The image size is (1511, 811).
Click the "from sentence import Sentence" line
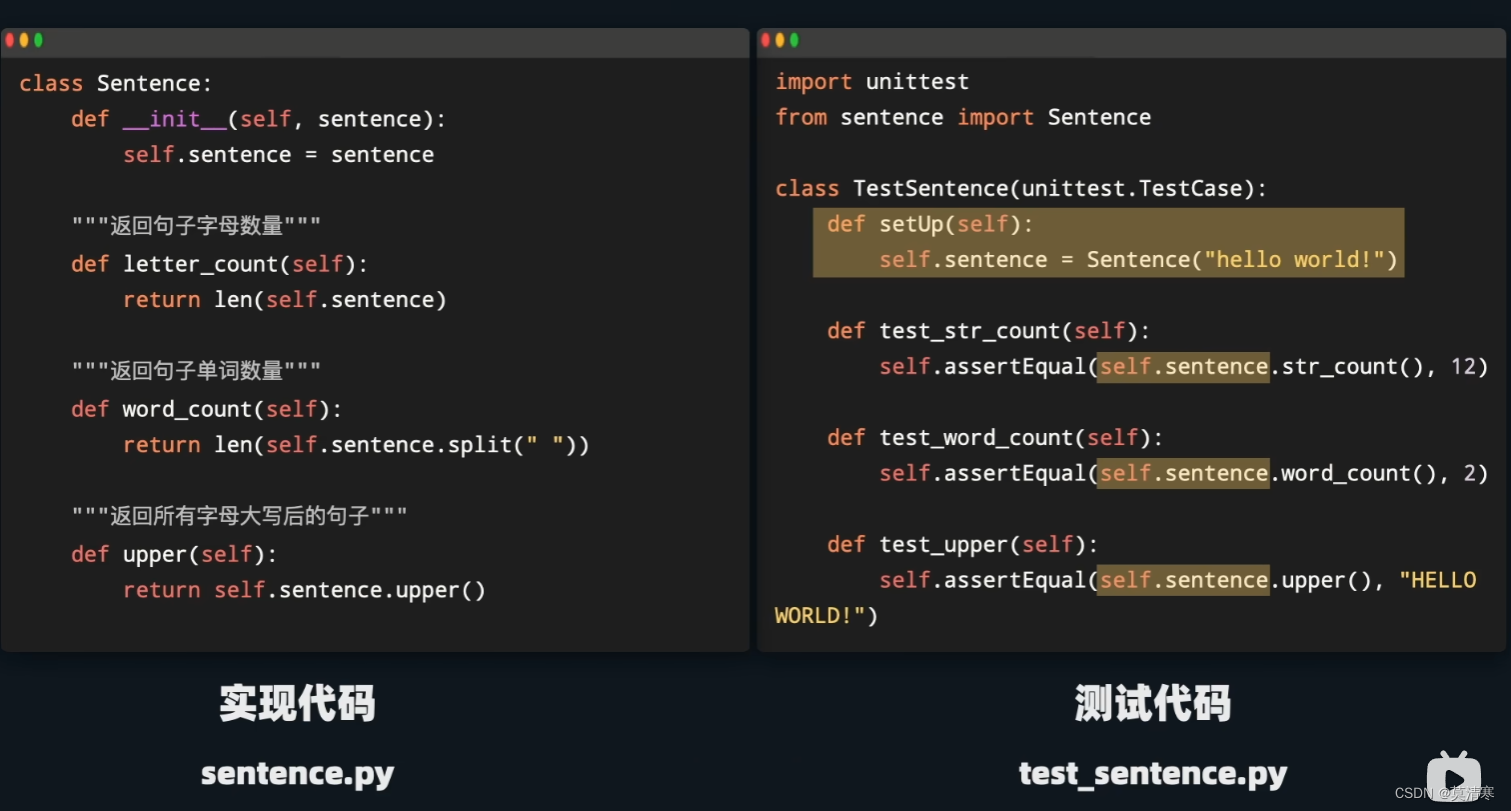tap(963, 118)
